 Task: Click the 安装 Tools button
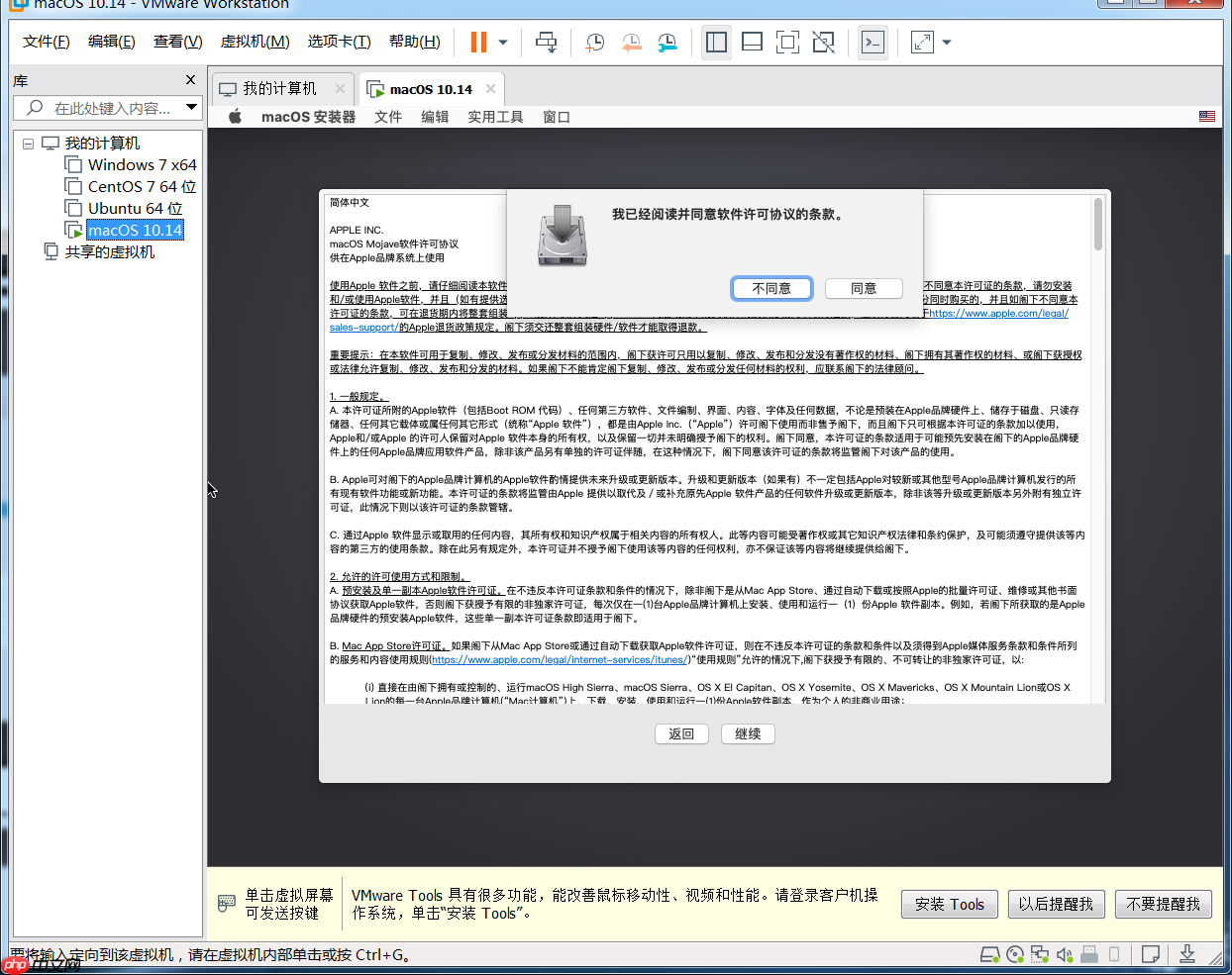click(949, 904)
